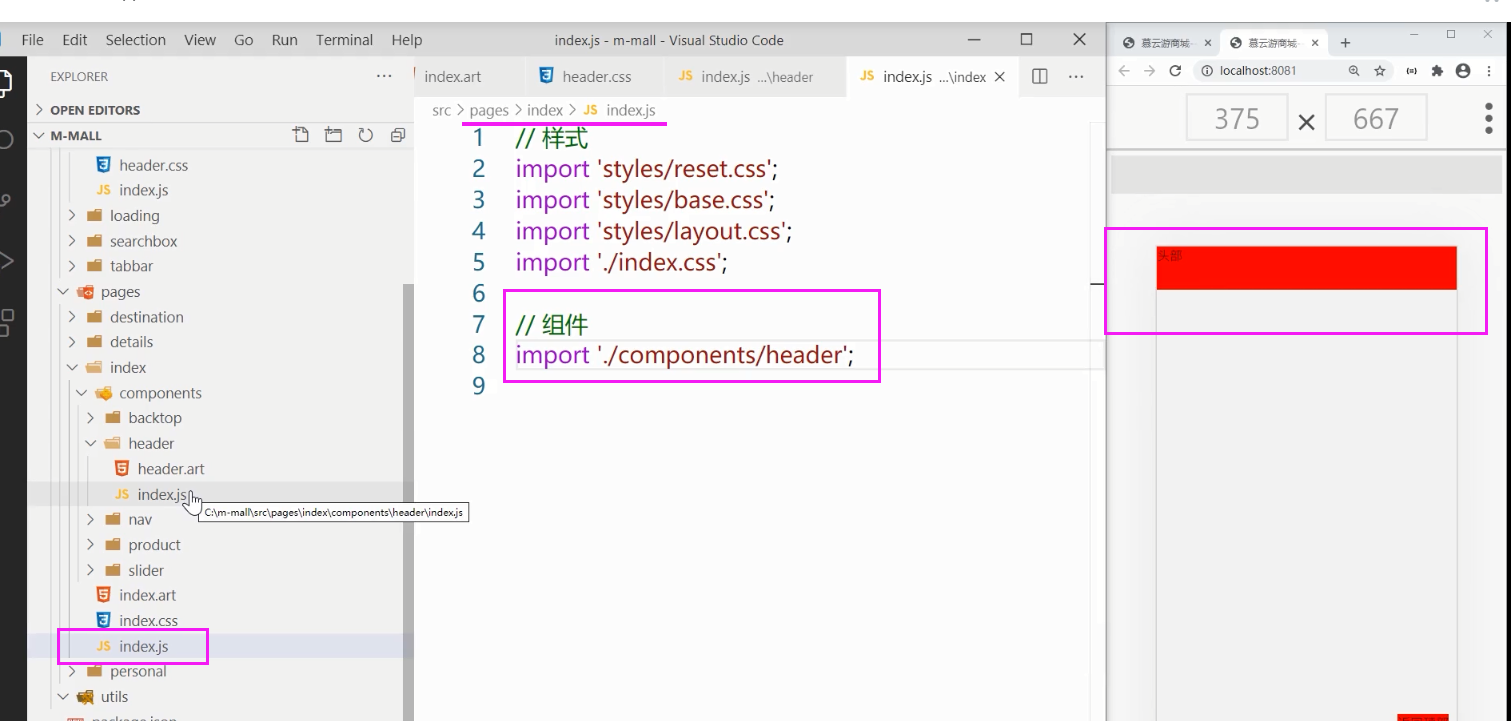Expand the tabbar folder
This screenshot has width=1511, height=721.
(x=131, y=266)
